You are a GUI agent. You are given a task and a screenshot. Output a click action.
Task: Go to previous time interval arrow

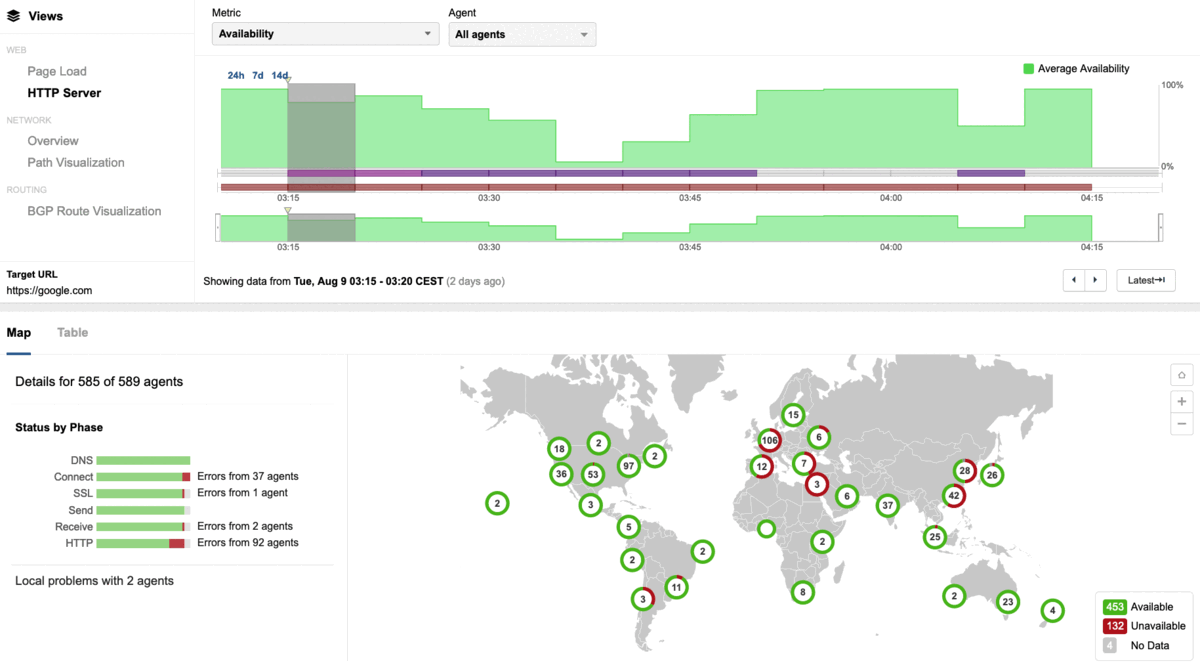1074,280
